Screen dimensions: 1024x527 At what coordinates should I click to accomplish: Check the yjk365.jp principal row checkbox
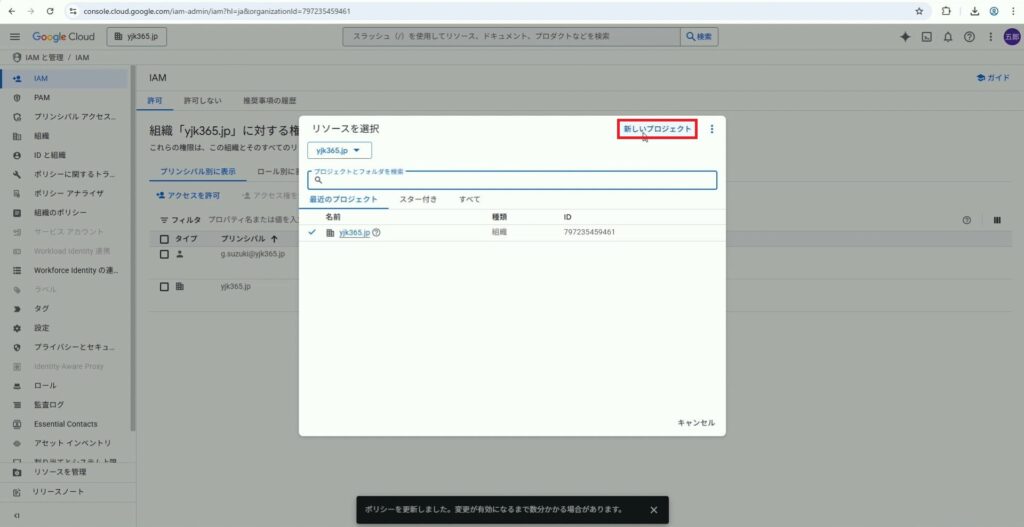165,286
